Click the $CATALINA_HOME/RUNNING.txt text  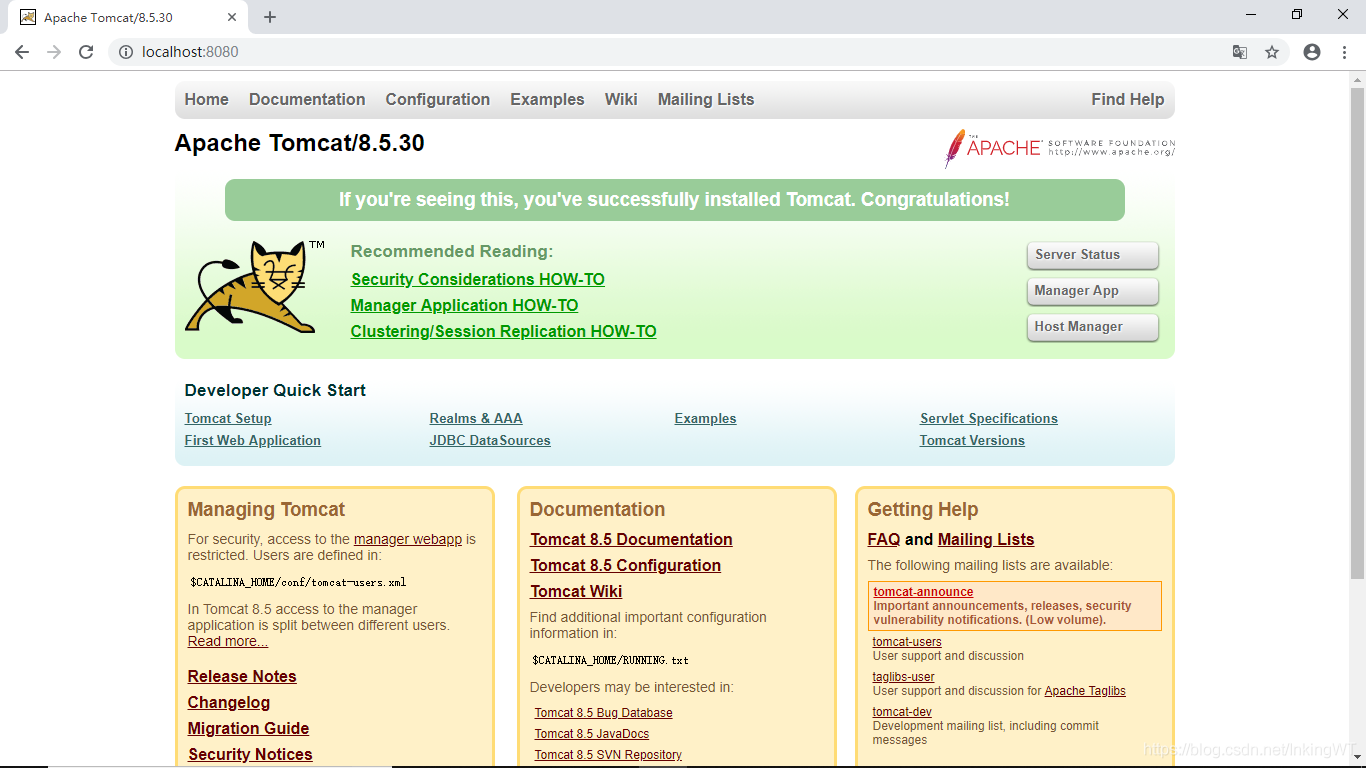610,661
